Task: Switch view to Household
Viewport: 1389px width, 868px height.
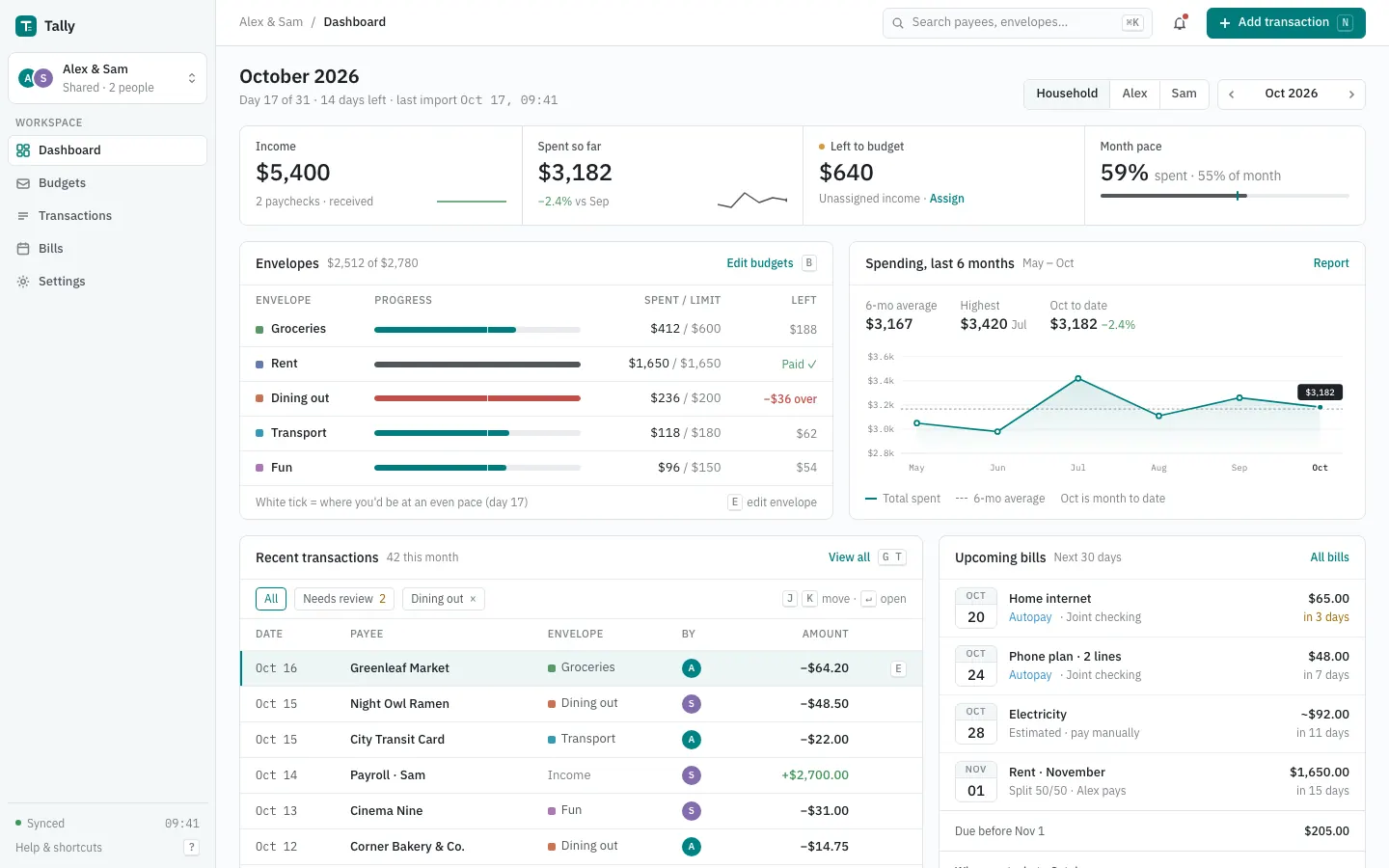Action: pos(1067,95)
